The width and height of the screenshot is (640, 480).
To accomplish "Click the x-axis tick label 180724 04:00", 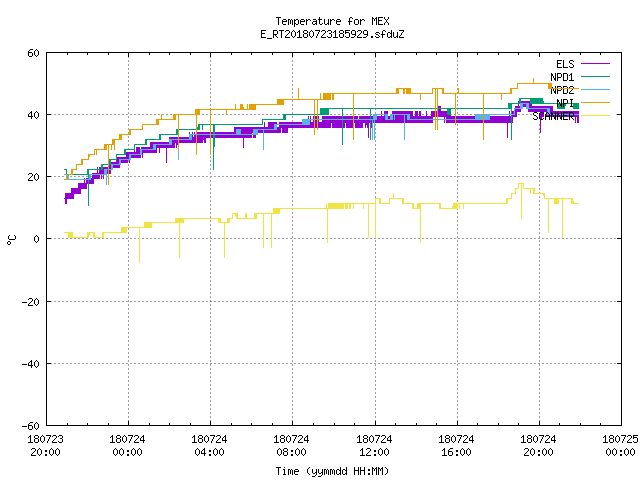I will pyautogui.click(x=209, y=446).
